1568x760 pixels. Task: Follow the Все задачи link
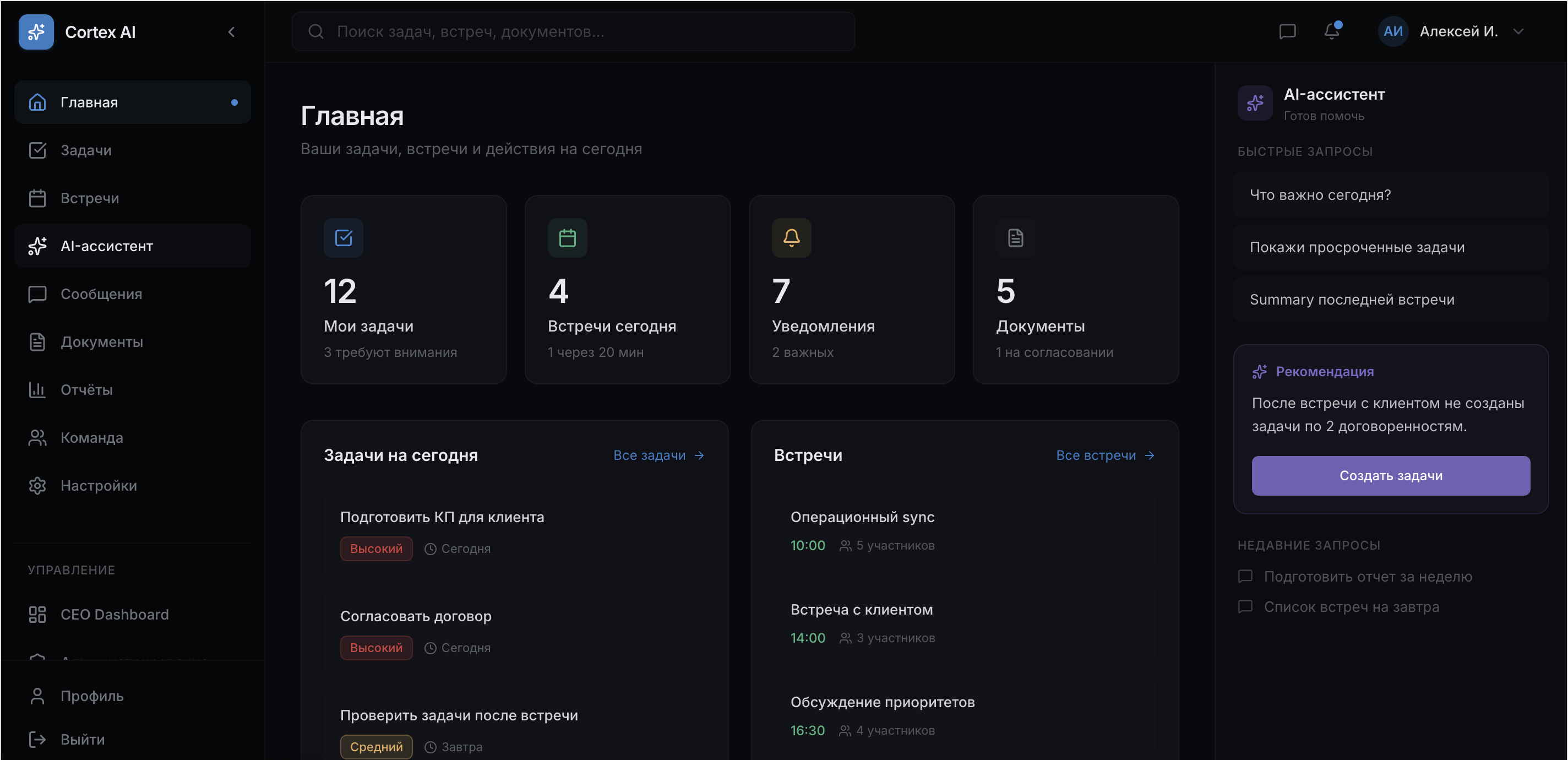coord(658,455)
